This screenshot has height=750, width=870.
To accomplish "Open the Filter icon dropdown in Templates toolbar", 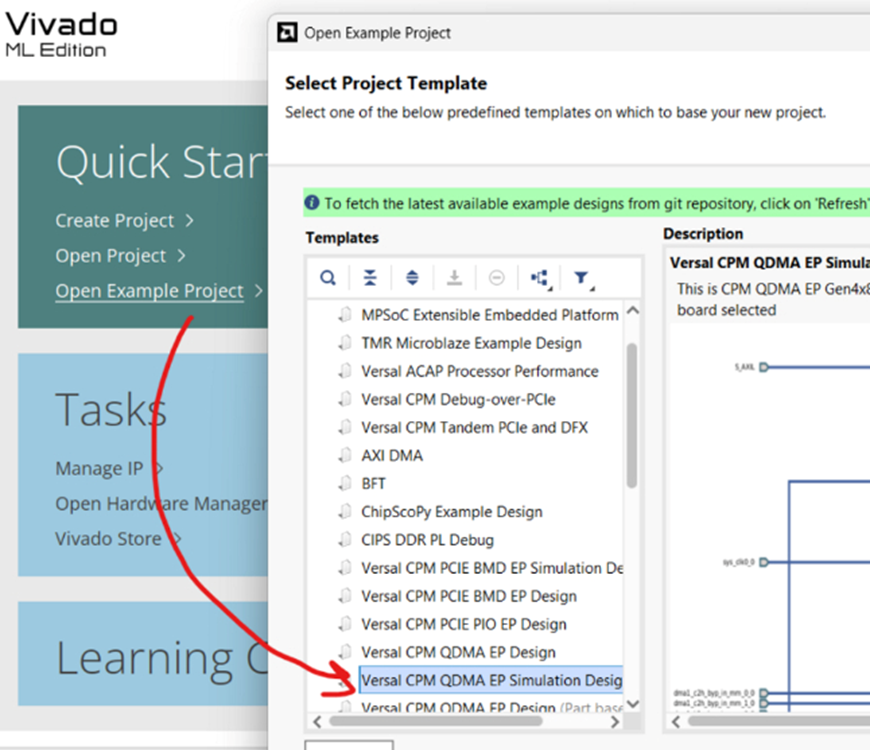I will pos(584,278).
